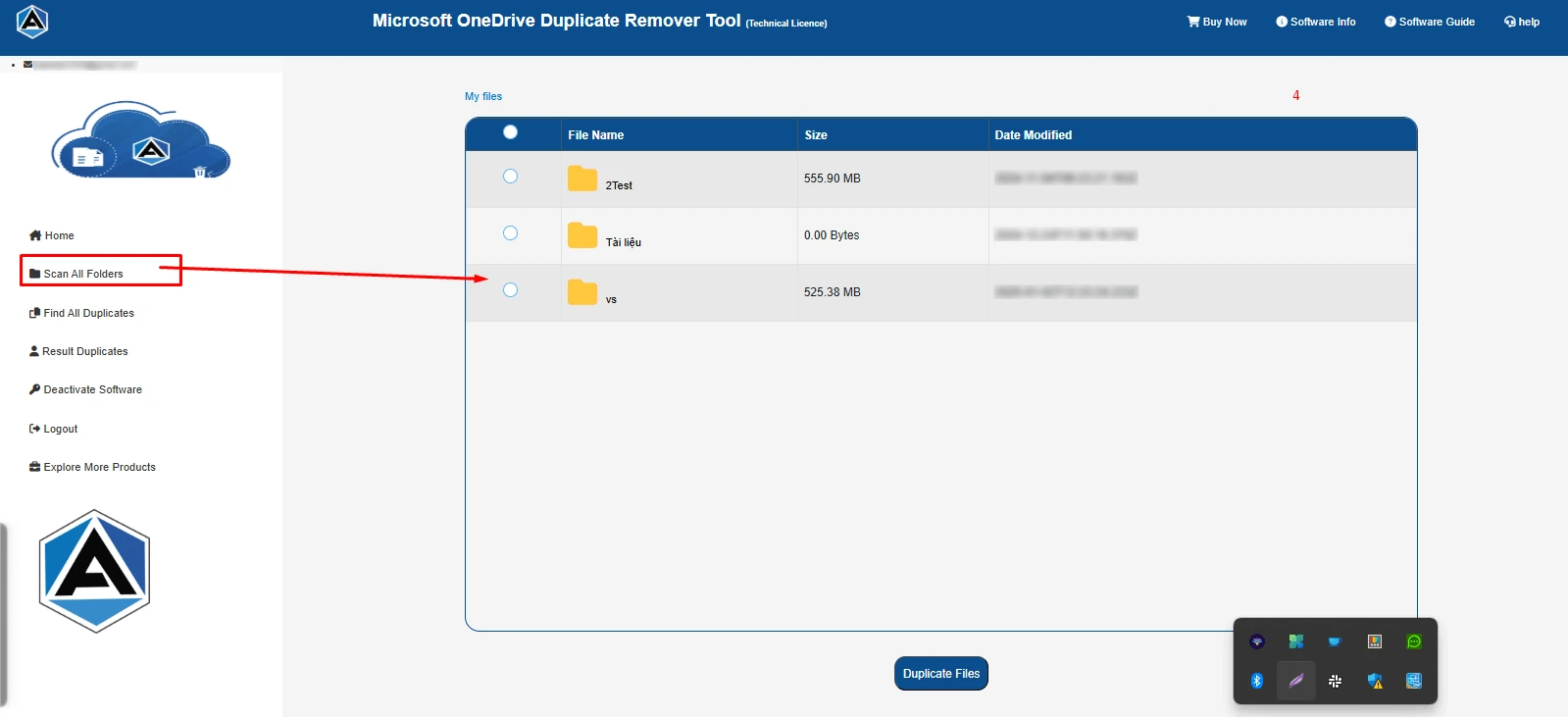The width and height of the screenshot is (1568, 717).
Task: Click the Slack tray icon
Action: point(1335,681)
